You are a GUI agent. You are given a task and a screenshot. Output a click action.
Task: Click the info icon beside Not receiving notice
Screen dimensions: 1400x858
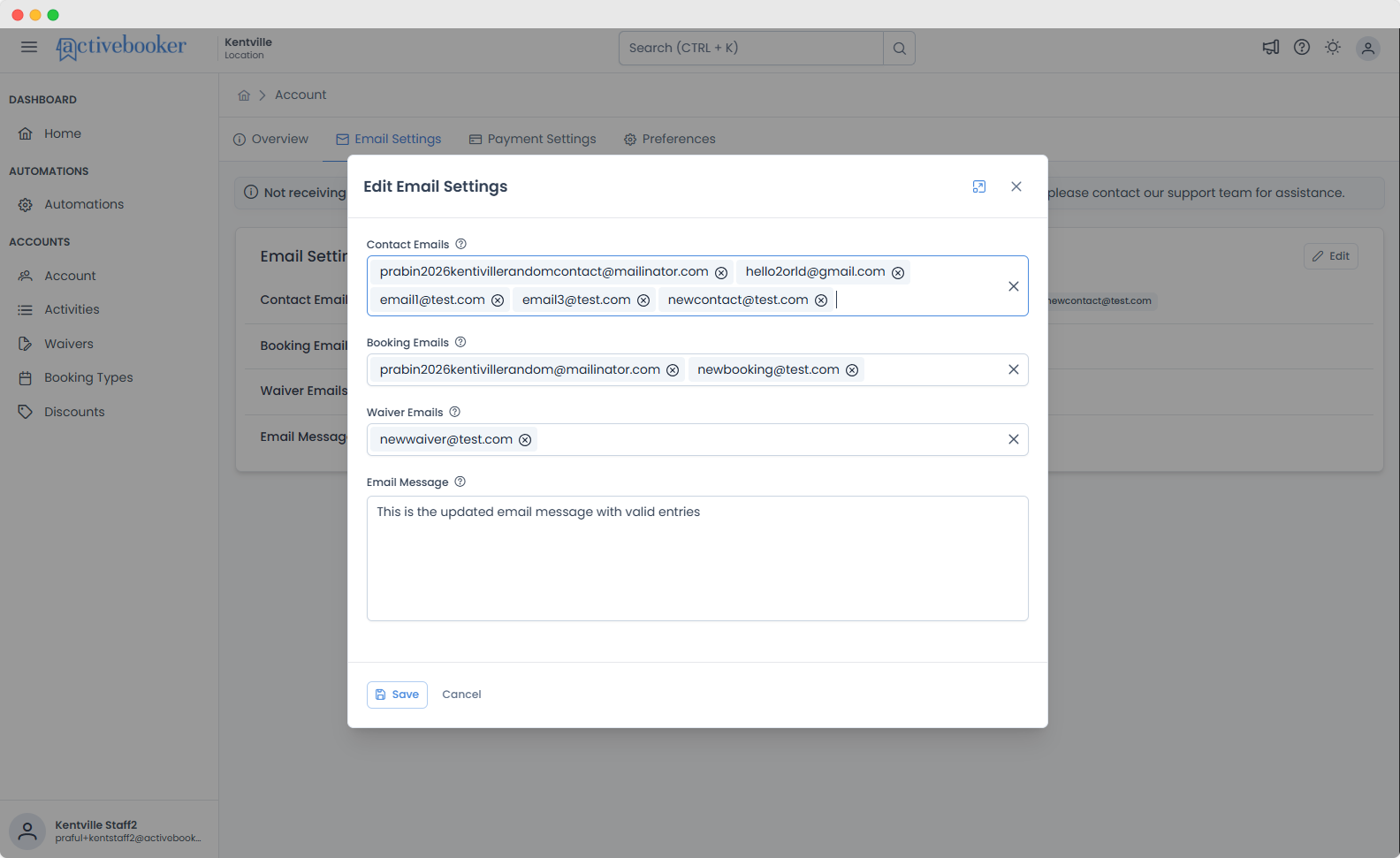251,193
